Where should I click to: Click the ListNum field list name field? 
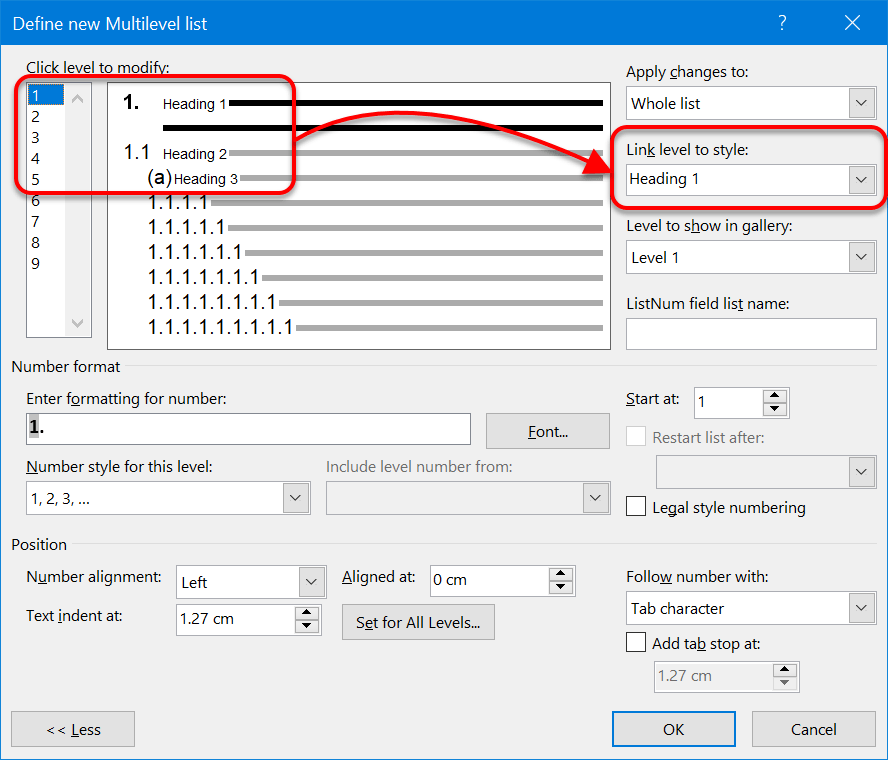coord(751,334)
